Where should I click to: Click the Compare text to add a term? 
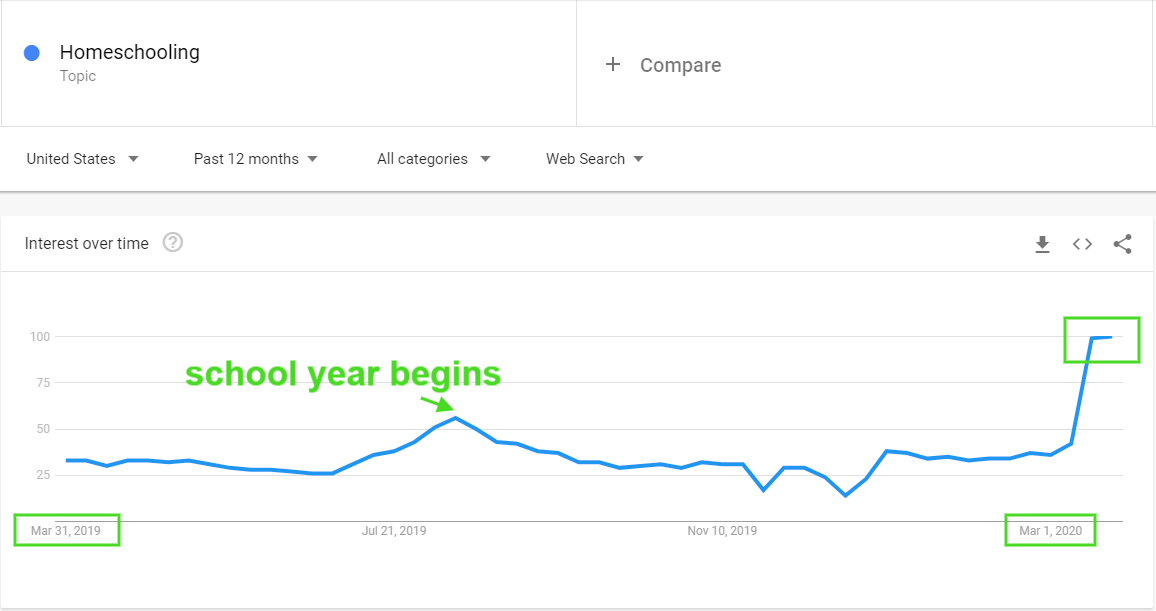[x=680, y=66]
